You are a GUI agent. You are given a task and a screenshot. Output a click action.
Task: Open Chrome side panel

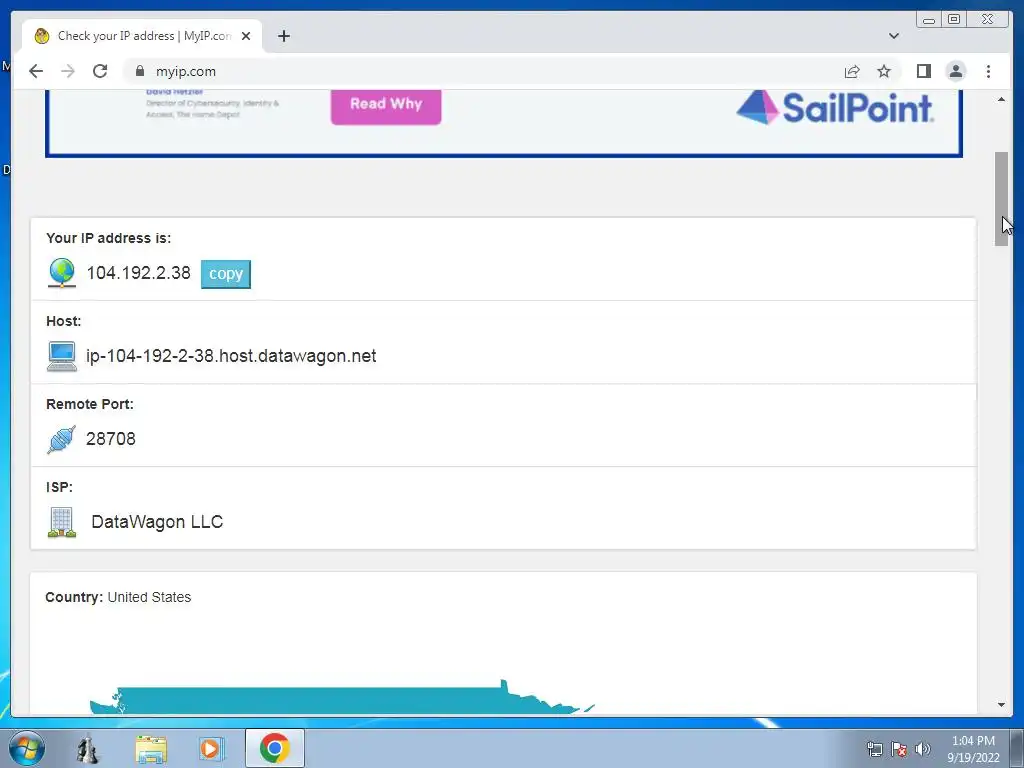(x=923, y=71)
